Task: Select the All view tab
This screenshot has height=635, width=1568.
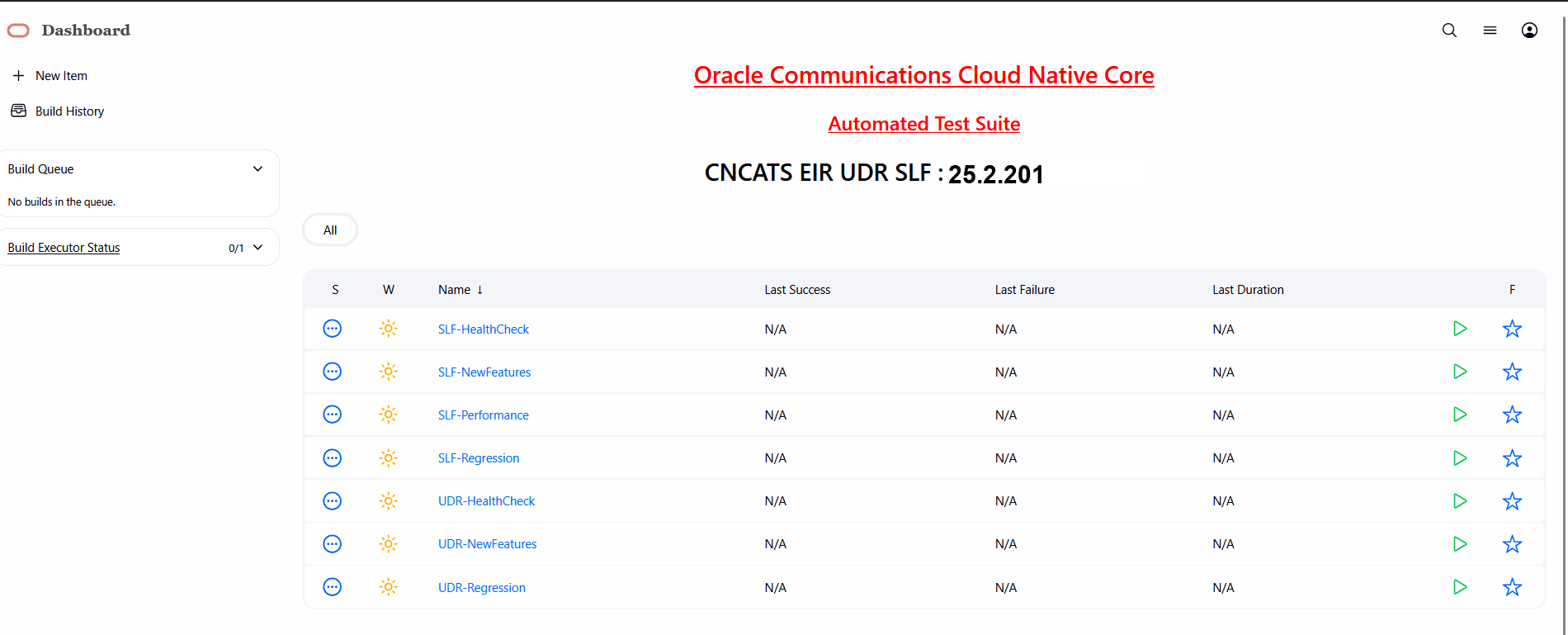Action: [330, 230]
